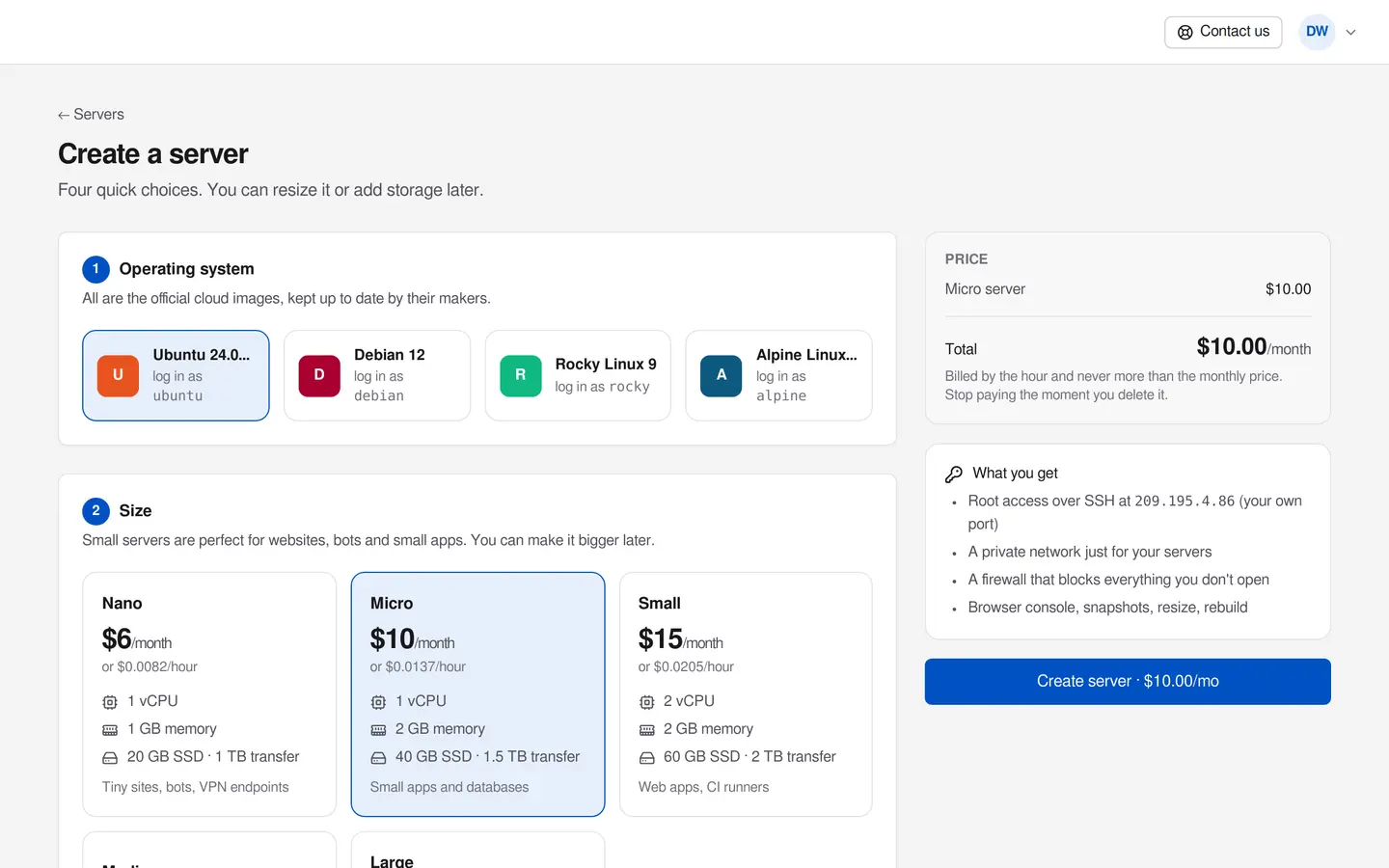1389x868 pixels.
Task: Click Create server · $10.00/mo button
Action: point(1128,682)
